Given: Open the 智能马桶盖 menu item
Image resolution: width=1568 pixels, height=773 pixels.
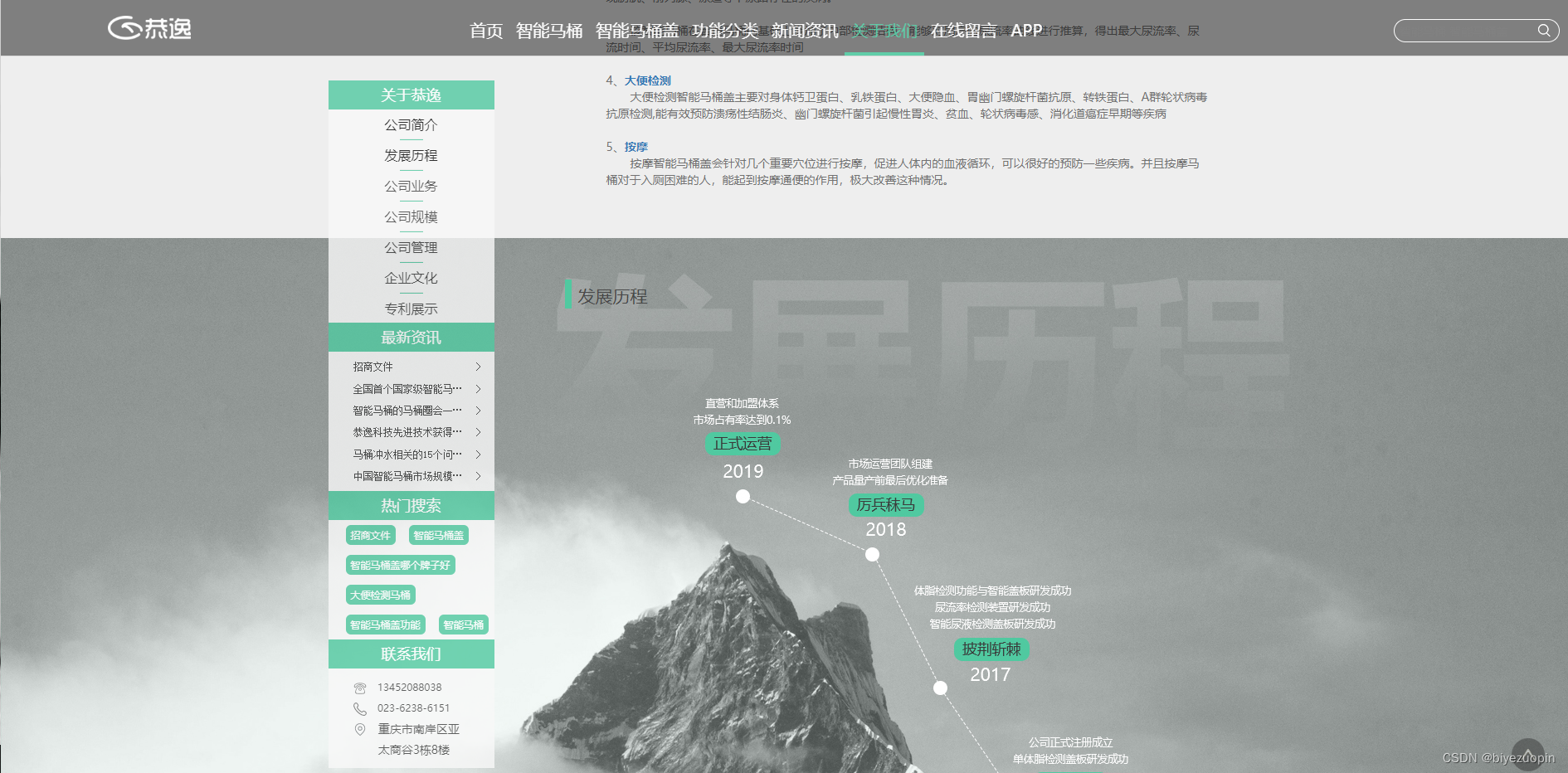Looking at the screenshot, I should (x=637, y=31).
